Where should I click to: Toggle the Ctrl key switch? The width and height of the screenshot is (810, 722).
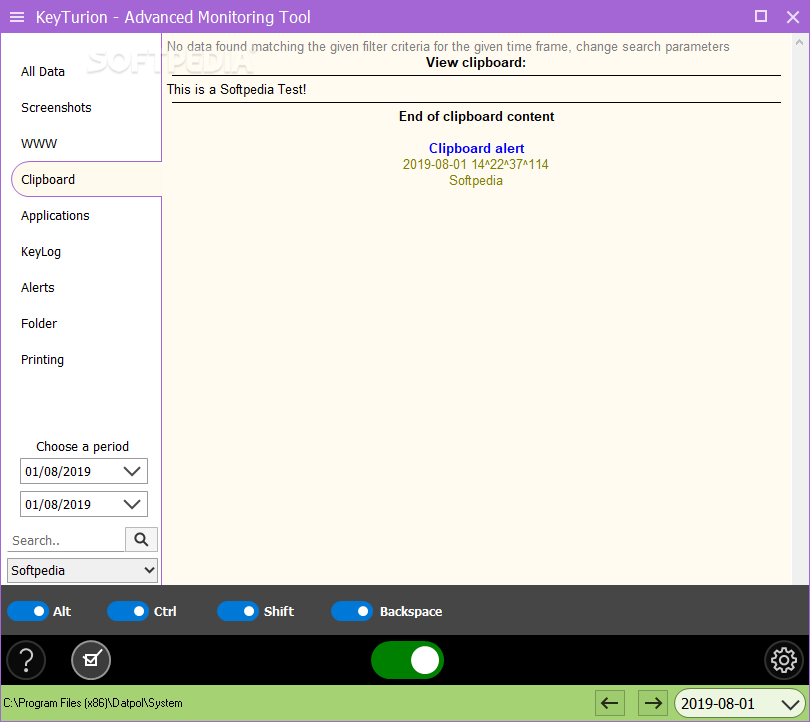tap(128, 611)
